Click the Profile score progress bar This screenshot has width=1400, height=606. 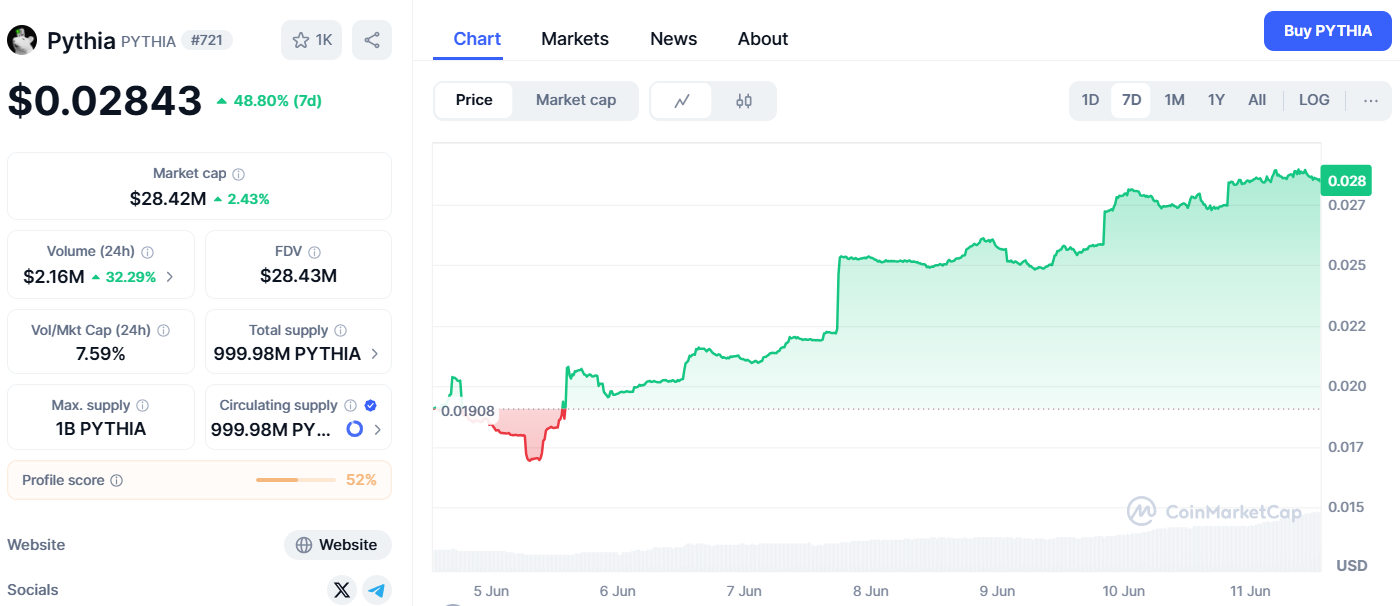(296, 480)
